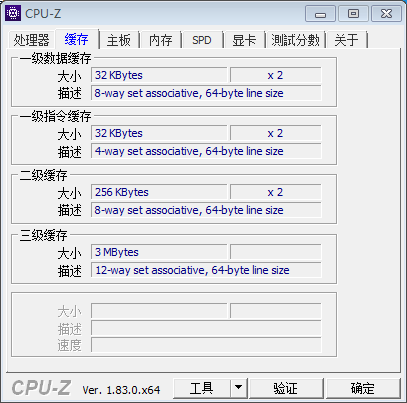Click the L1 data cache size field 32 KBytes
The width and height of the screenshot is (407, 403).
159,75
